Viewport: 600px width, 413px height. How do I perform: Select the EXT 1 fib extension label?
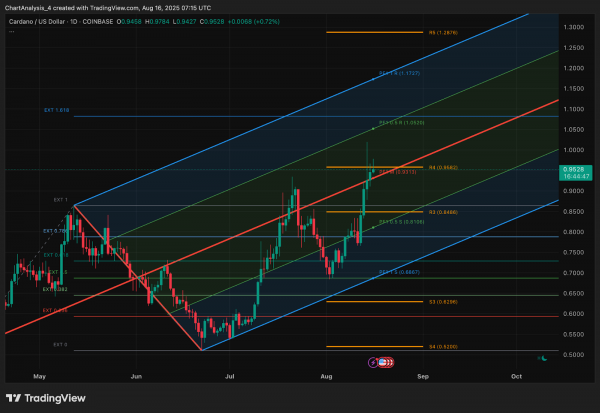60,200
